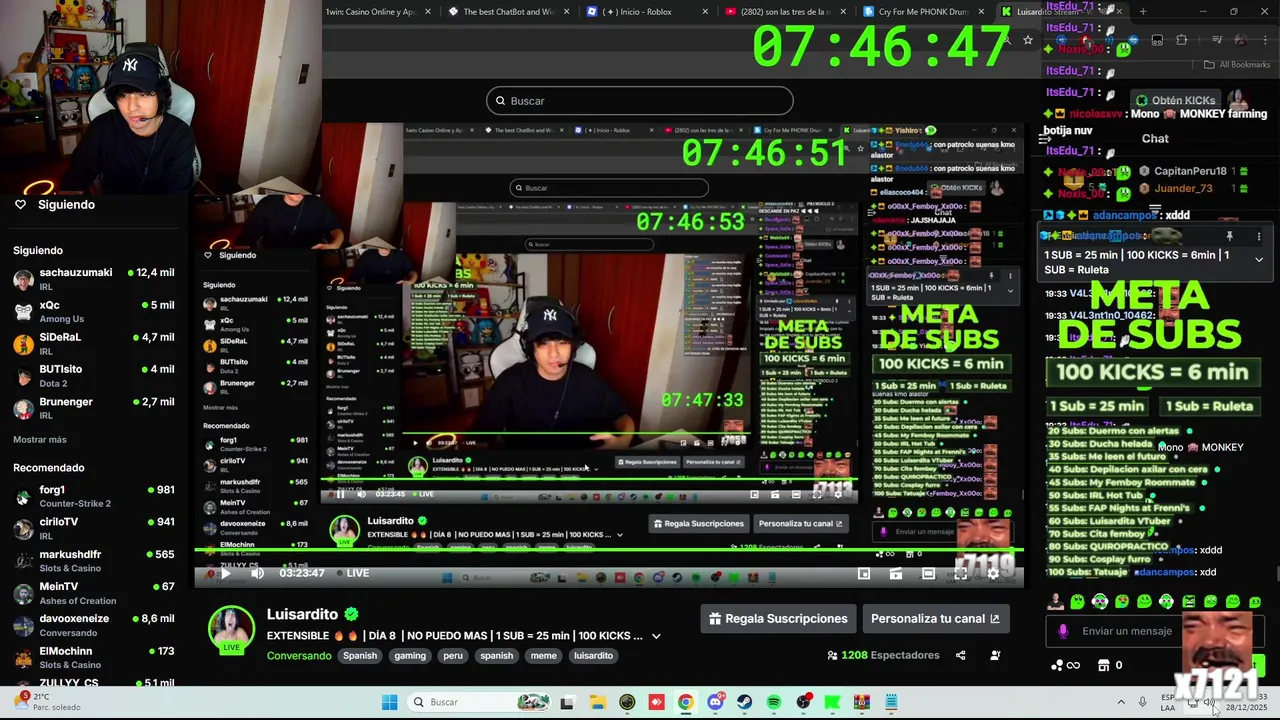Open SiDeRaL channel in sidebar
This screenshot has width=1280, height=720.
[x=95, y=343]
